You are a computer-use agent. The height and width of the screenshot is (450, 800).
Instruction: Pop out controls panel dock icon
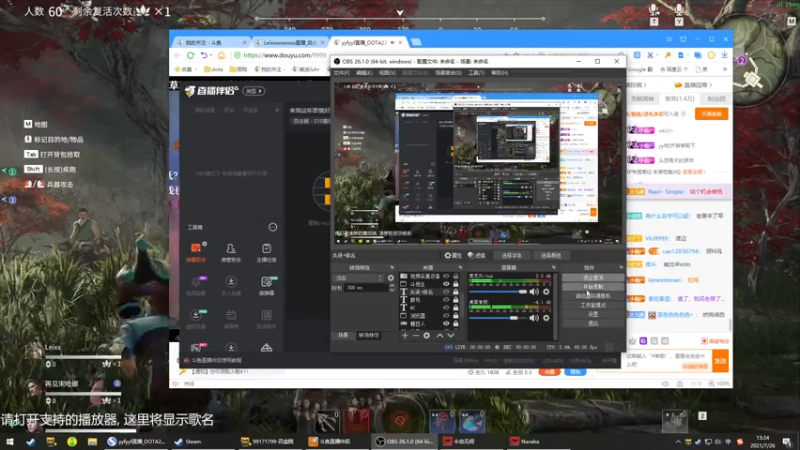click(621, 267)
